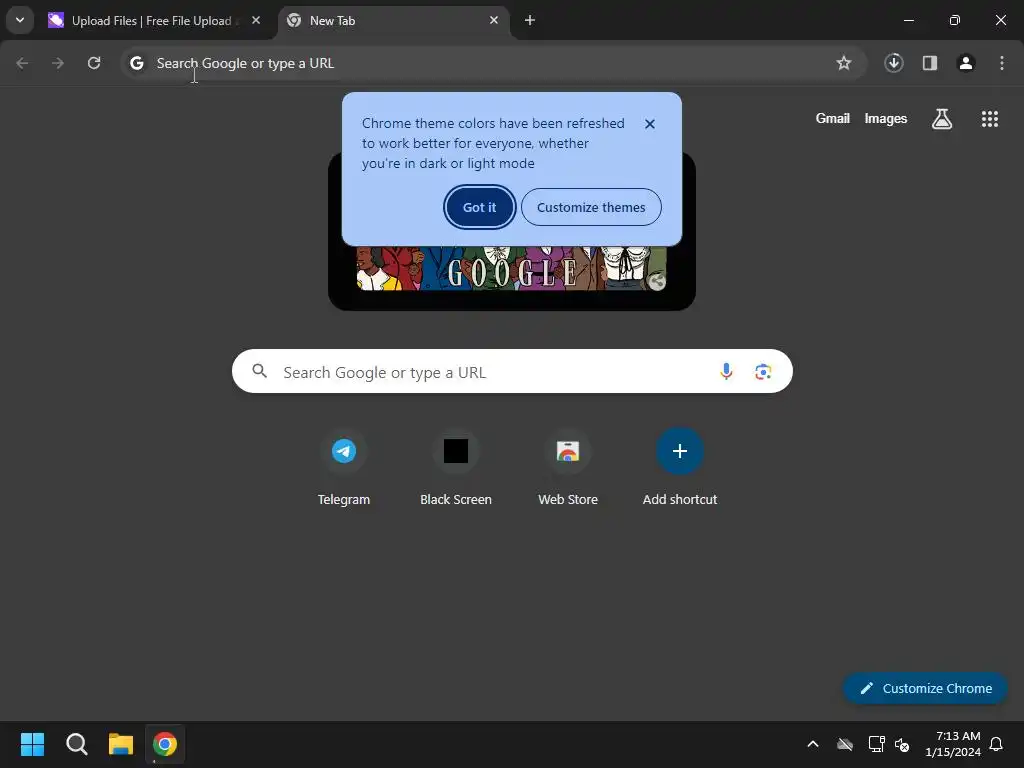Image resolution: width=1024 pixels, height=768 pixels.
Task: Click the Google search box
Action: coord(512,372)
